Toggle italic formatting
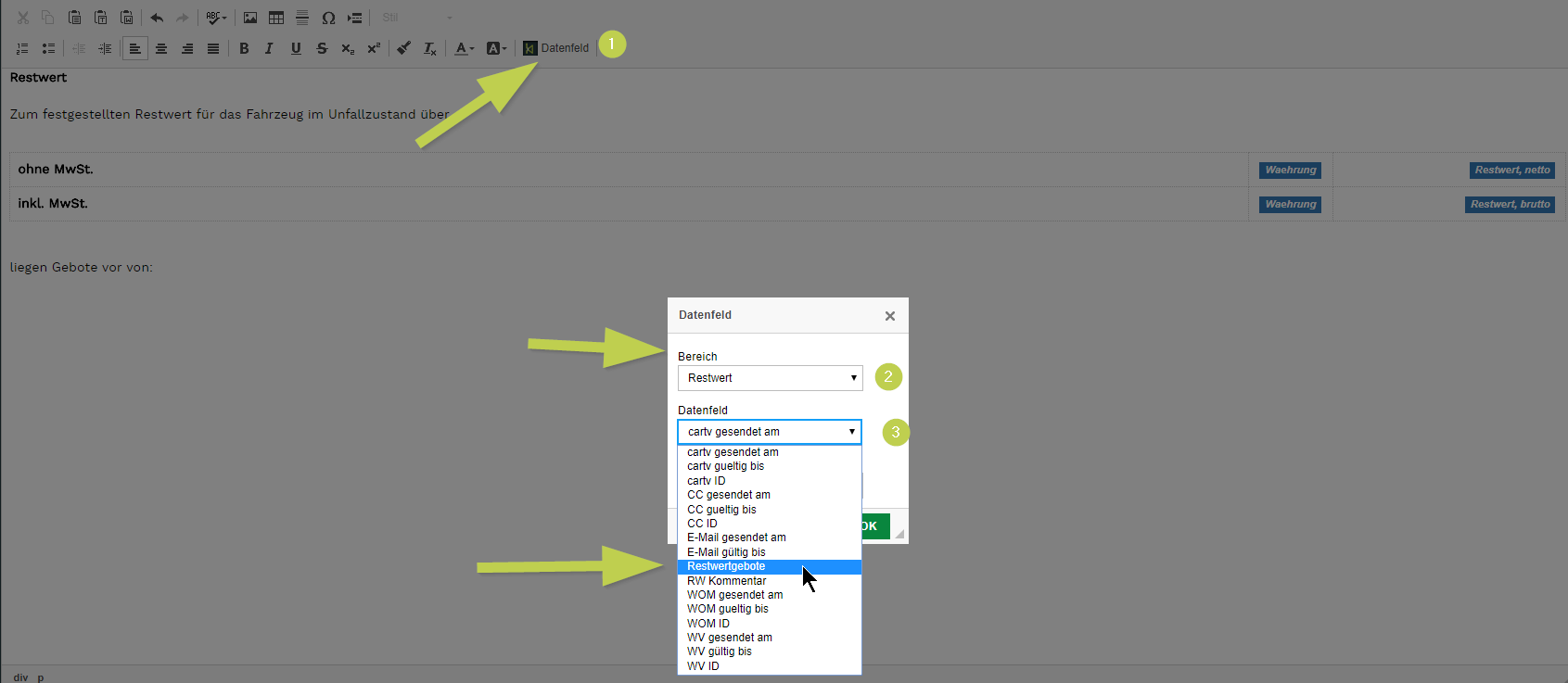Image resolution: width=1568 pixels, height=683 pixels. (269, 48)
